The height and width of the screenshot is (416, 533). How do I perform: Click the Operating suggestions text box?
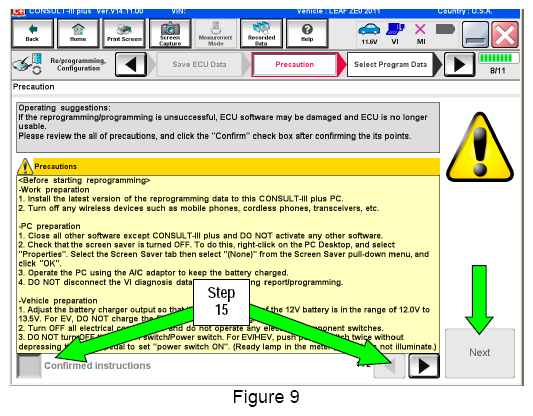[x=228, y=127]
